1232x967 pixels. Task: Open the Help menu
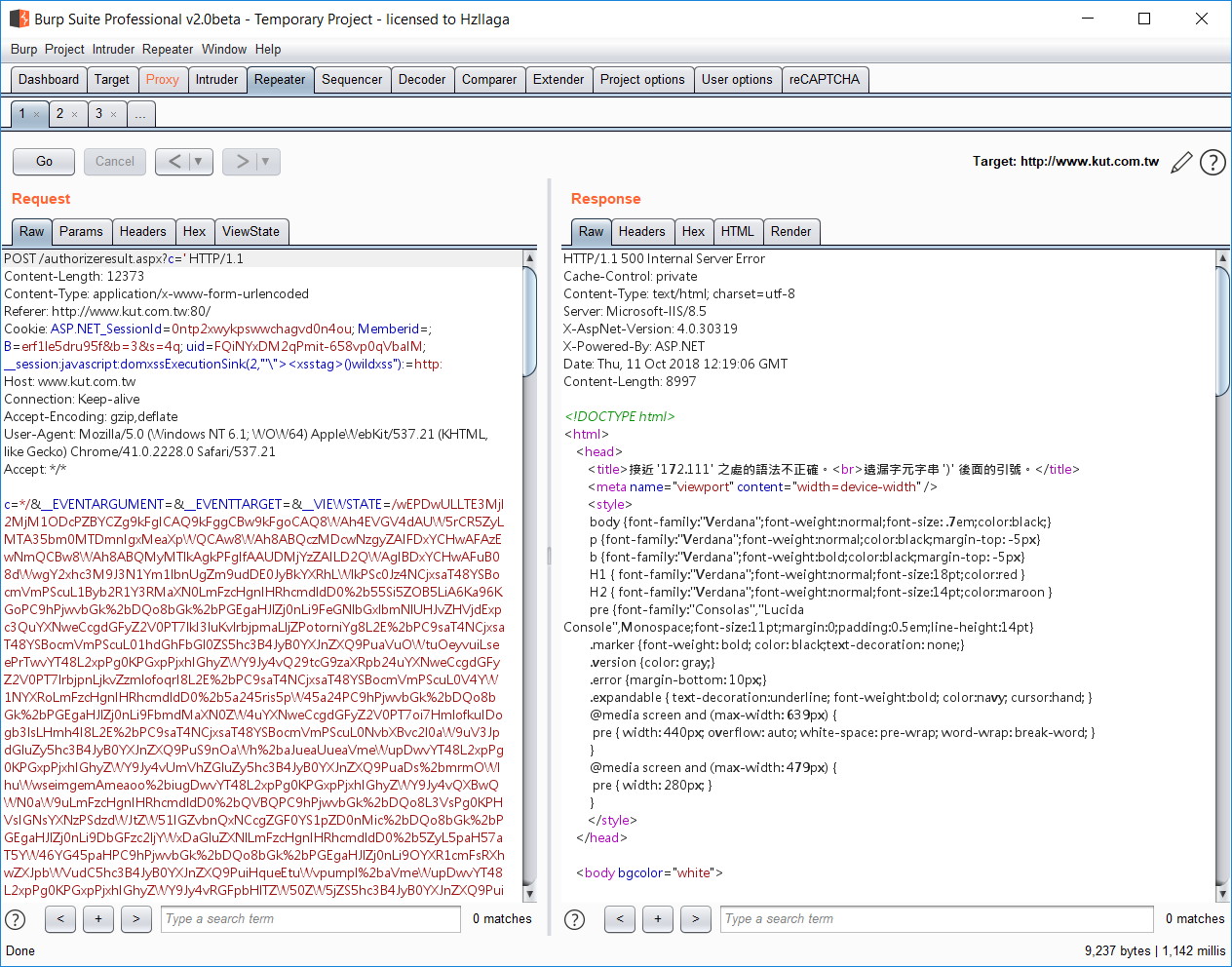(x=268, y=49)
